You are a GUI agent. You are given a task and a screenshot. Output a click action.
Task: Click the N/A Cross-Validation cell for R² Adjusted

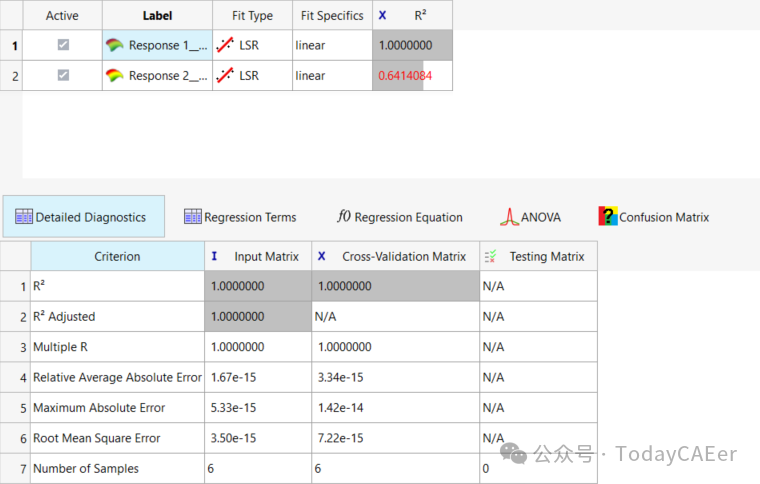click(x=396, y=316)
